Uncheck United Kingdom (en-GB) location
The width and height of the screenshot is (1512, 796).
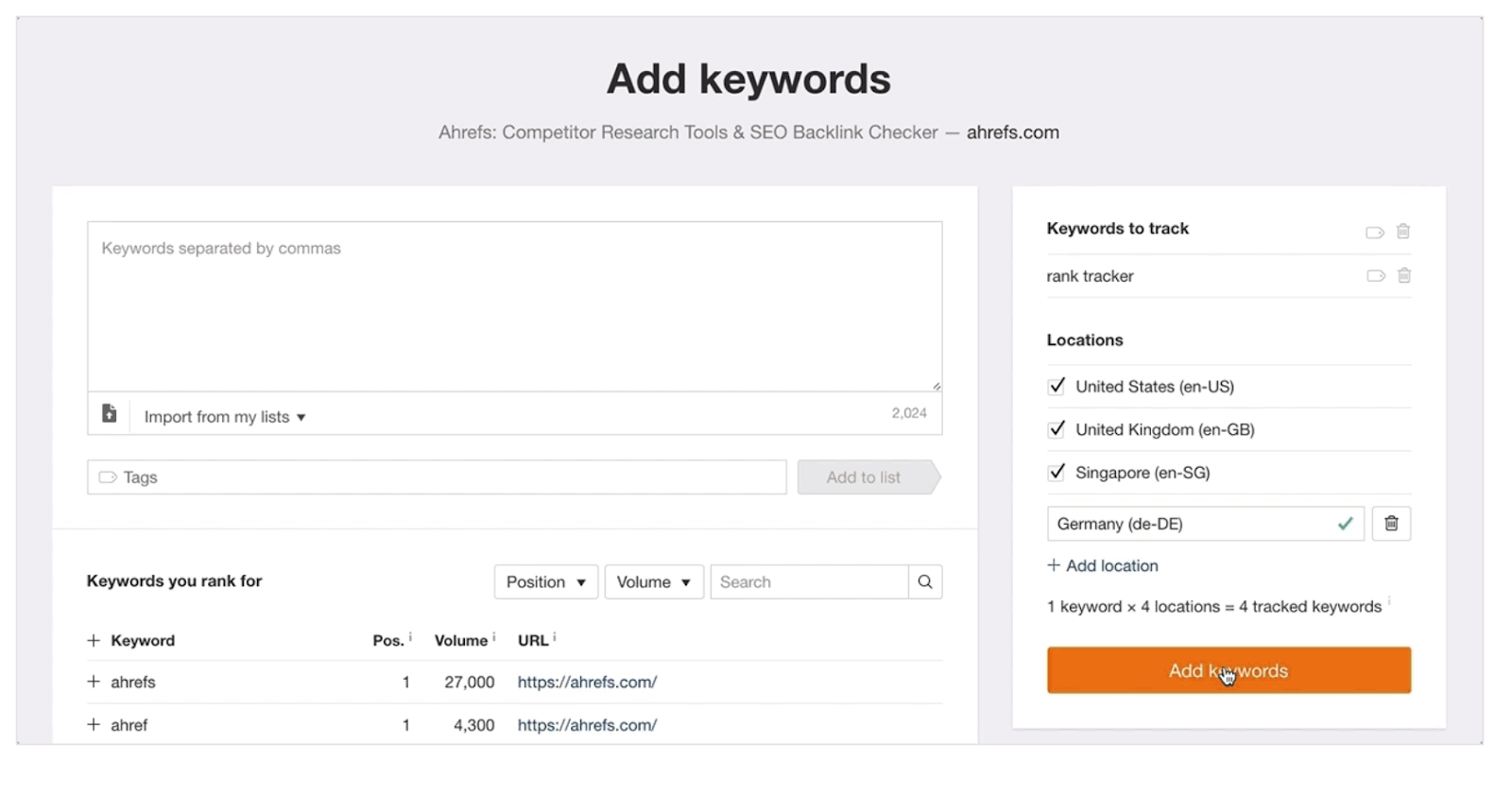click(1057, 429)
